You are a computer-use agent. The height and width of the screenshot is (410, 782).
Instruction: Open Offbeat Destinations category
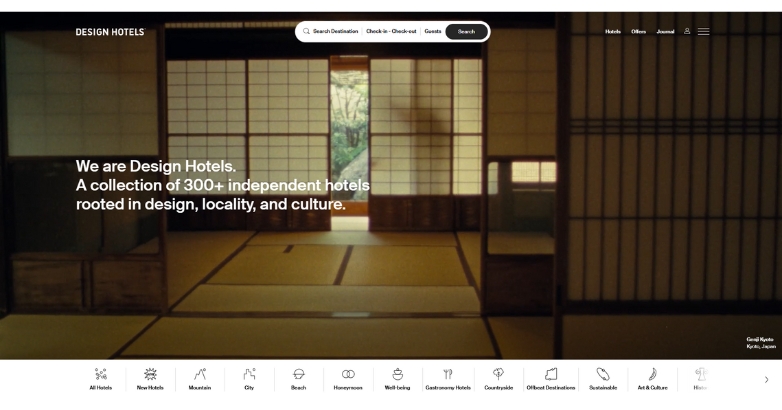pos(551,380)
